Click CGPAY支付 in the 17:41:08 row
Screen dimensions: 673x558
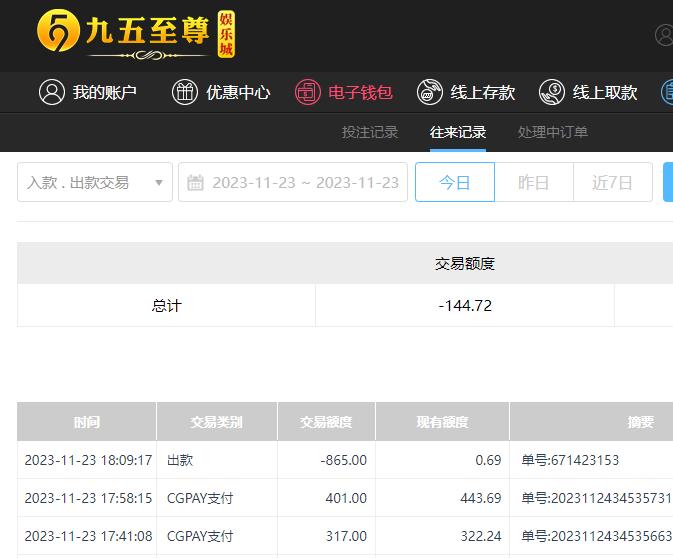pos(200,536)
